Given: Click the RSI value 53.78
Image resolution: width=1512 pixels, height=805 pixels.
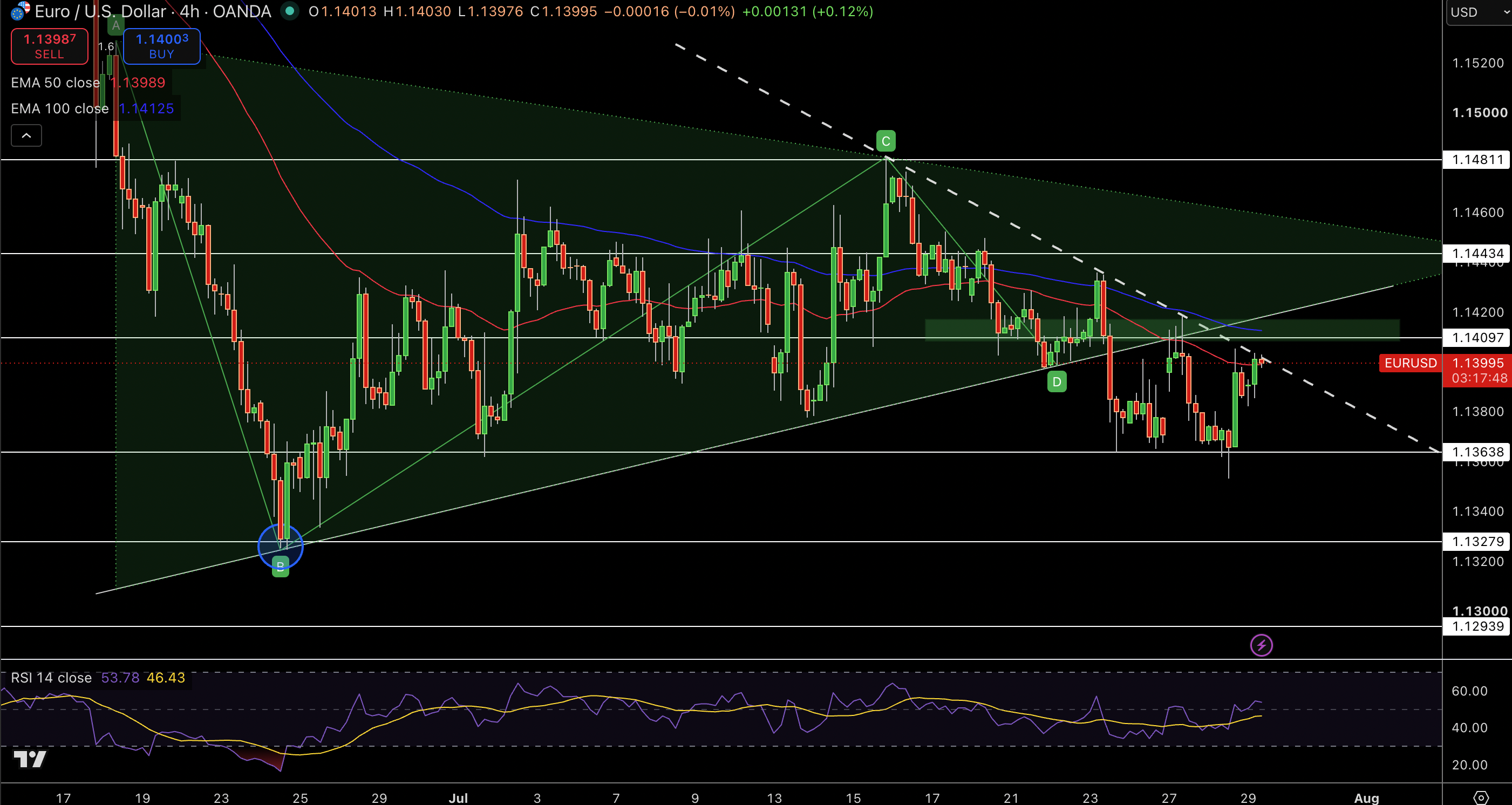Looking at the screenshot, I should click(120, 678).
